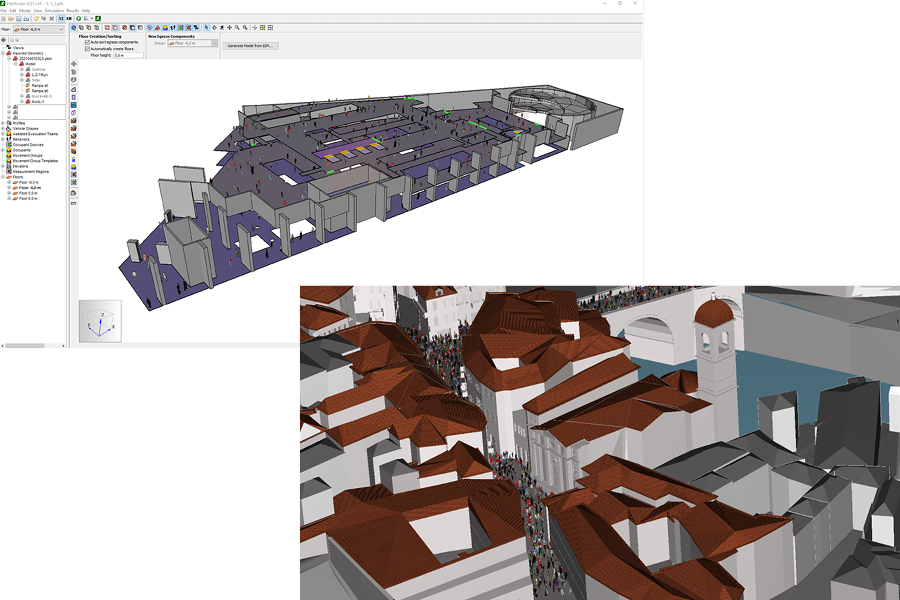Toggle Auto-sort egress components checkbox
Screen dimensions: 900x600
[87, 42]
